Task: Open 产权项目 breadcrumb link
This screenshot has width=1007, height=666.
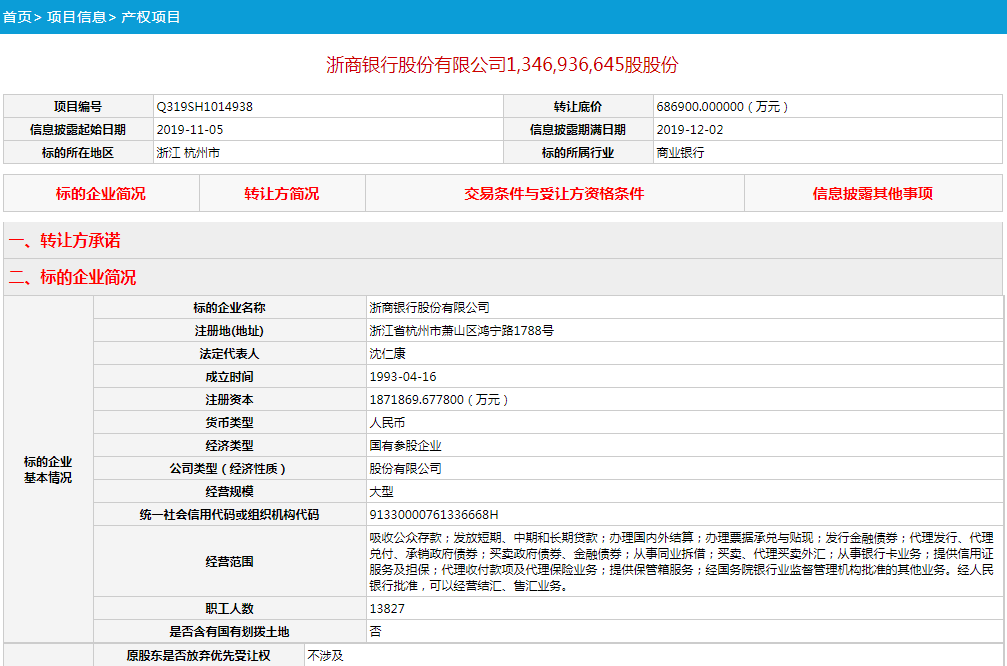Action: pos(151,17)
